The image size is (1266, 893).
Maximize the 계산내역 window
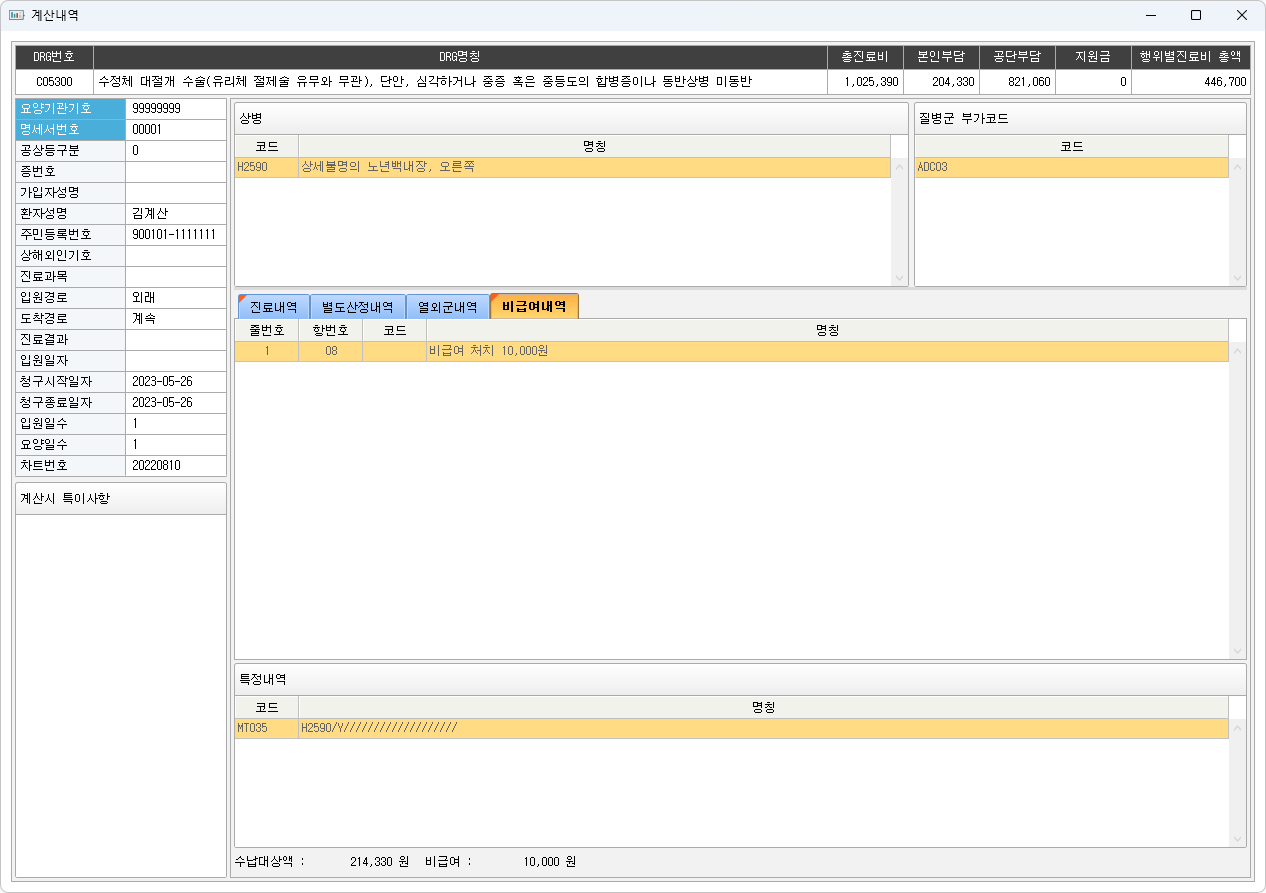(x=1195, y=15)
